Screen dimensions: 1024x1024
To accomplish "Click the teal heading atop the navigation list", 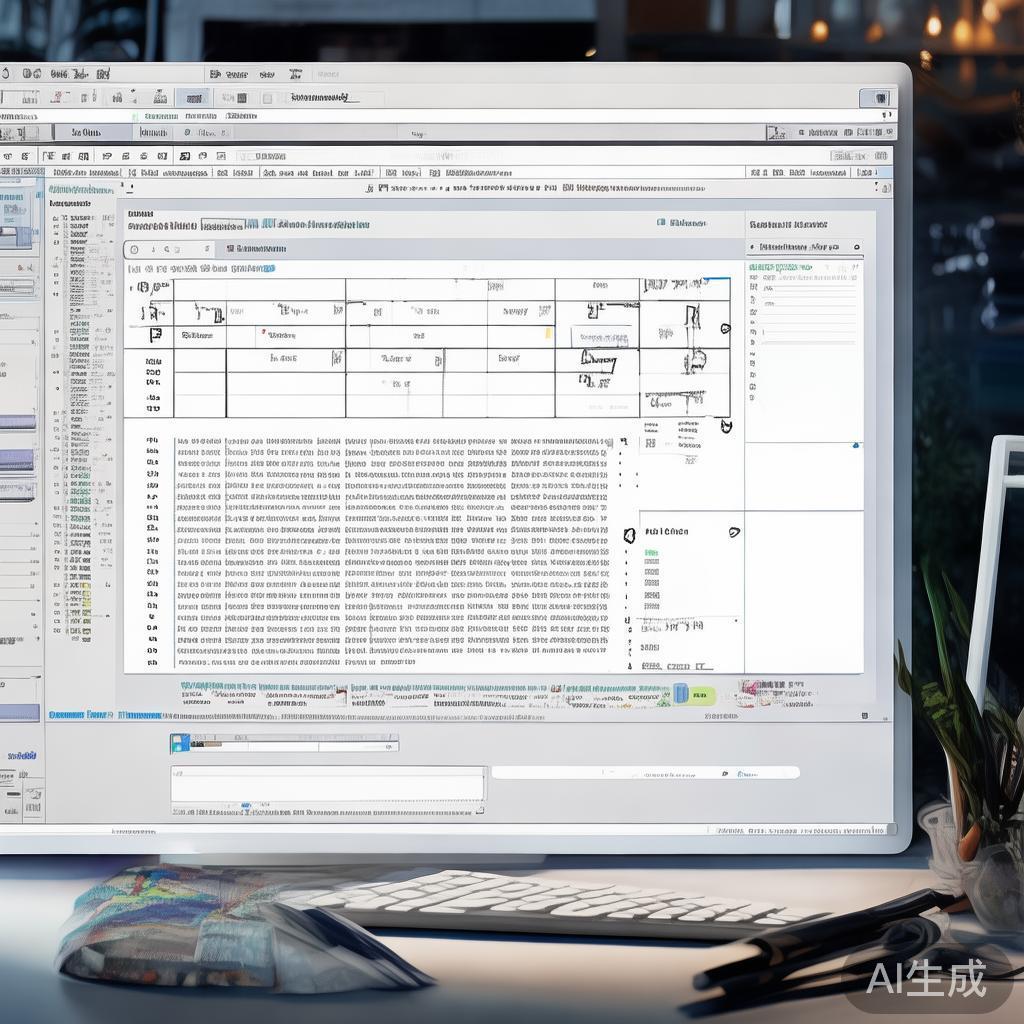I will 81,189.
